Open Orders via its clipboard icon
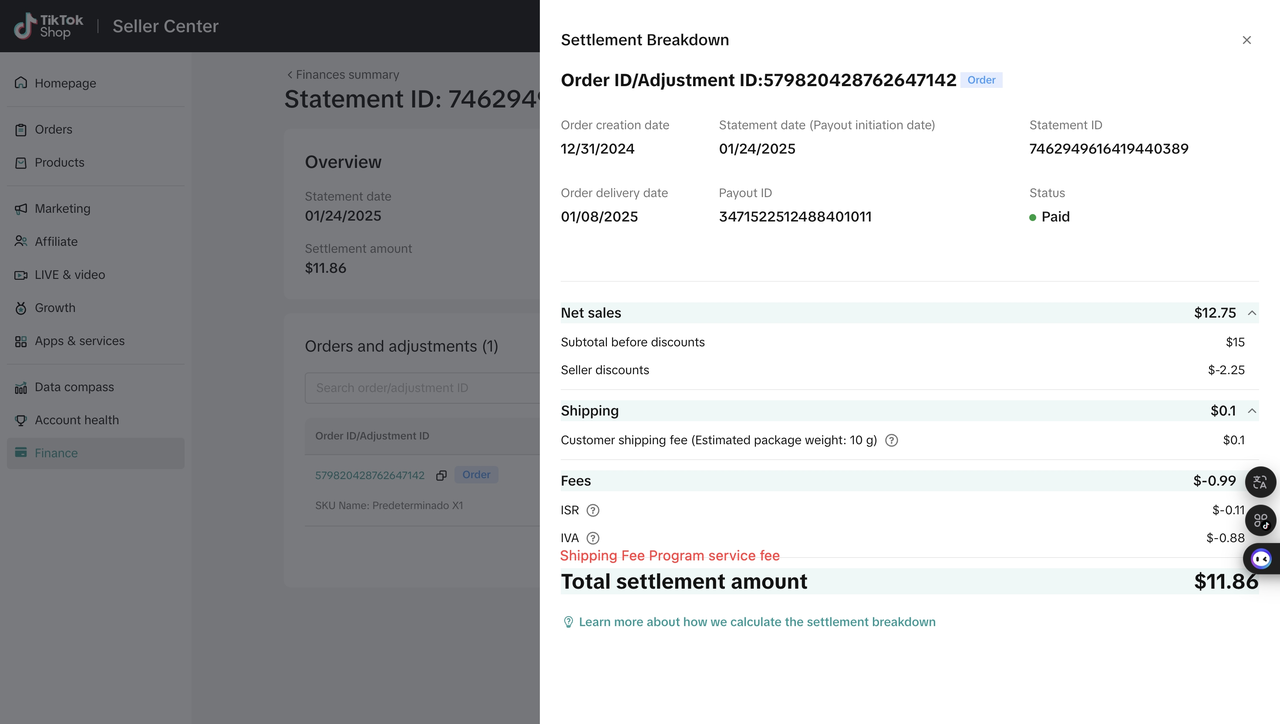The width and height of the screenshot is (1280, 724). (21, 129)
